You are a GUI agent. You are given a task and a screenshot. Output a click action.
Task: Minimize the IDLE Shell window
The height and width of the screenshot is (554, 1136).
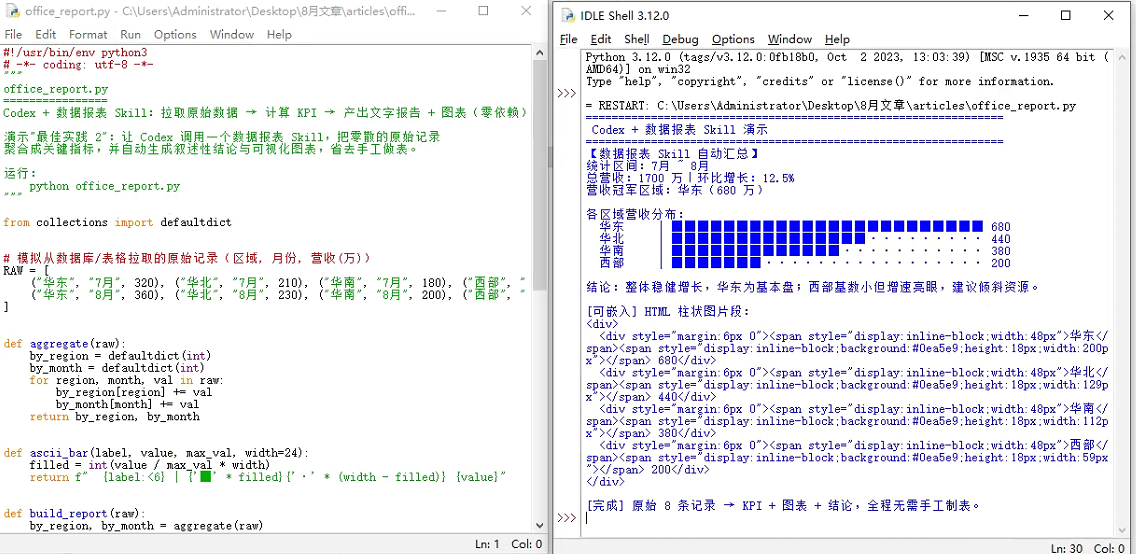pyautogui.click(x=1024, y=15)
